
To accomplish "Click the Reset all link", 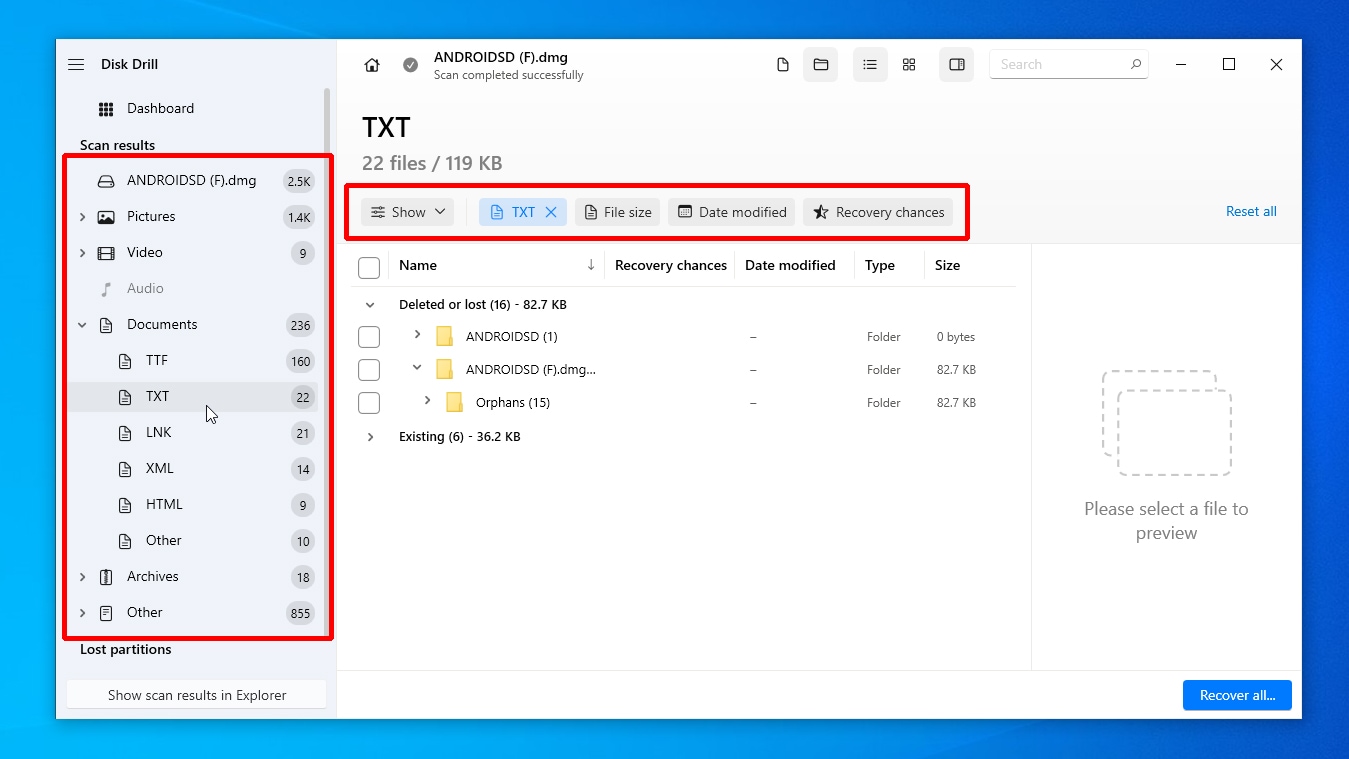I will click(1251, 211).
